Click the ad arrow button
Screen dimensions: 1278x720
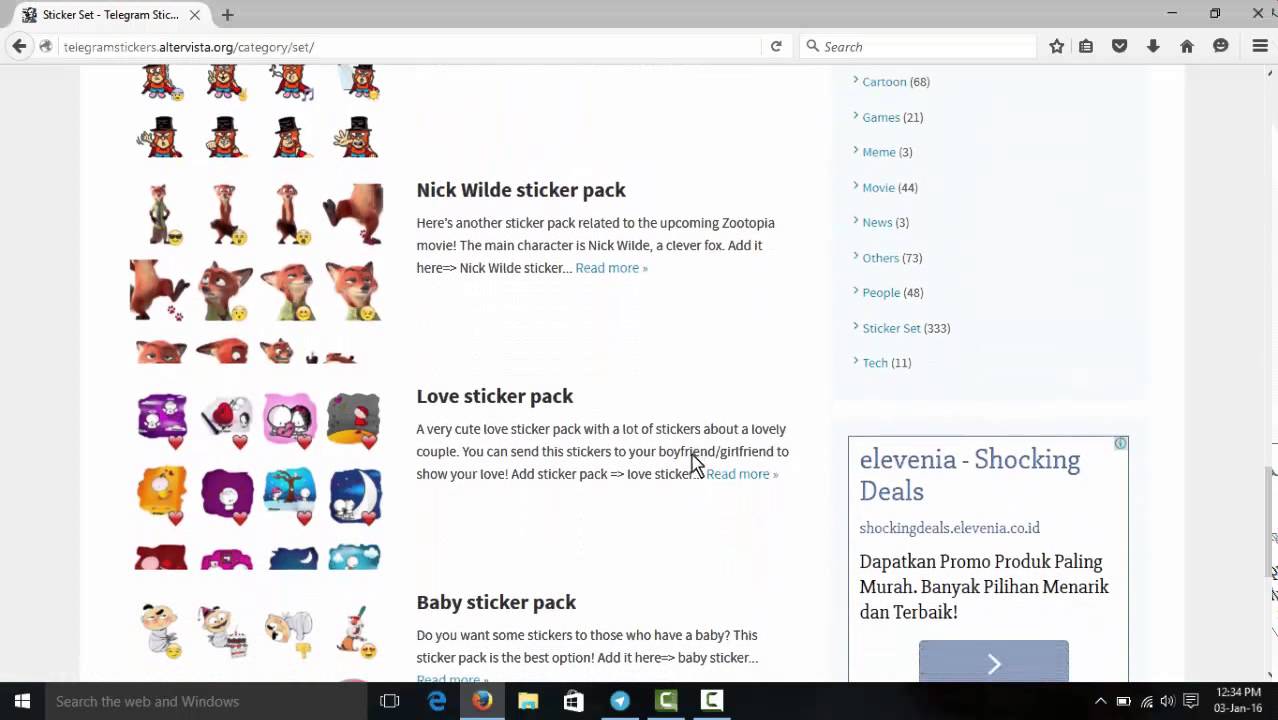993,662
